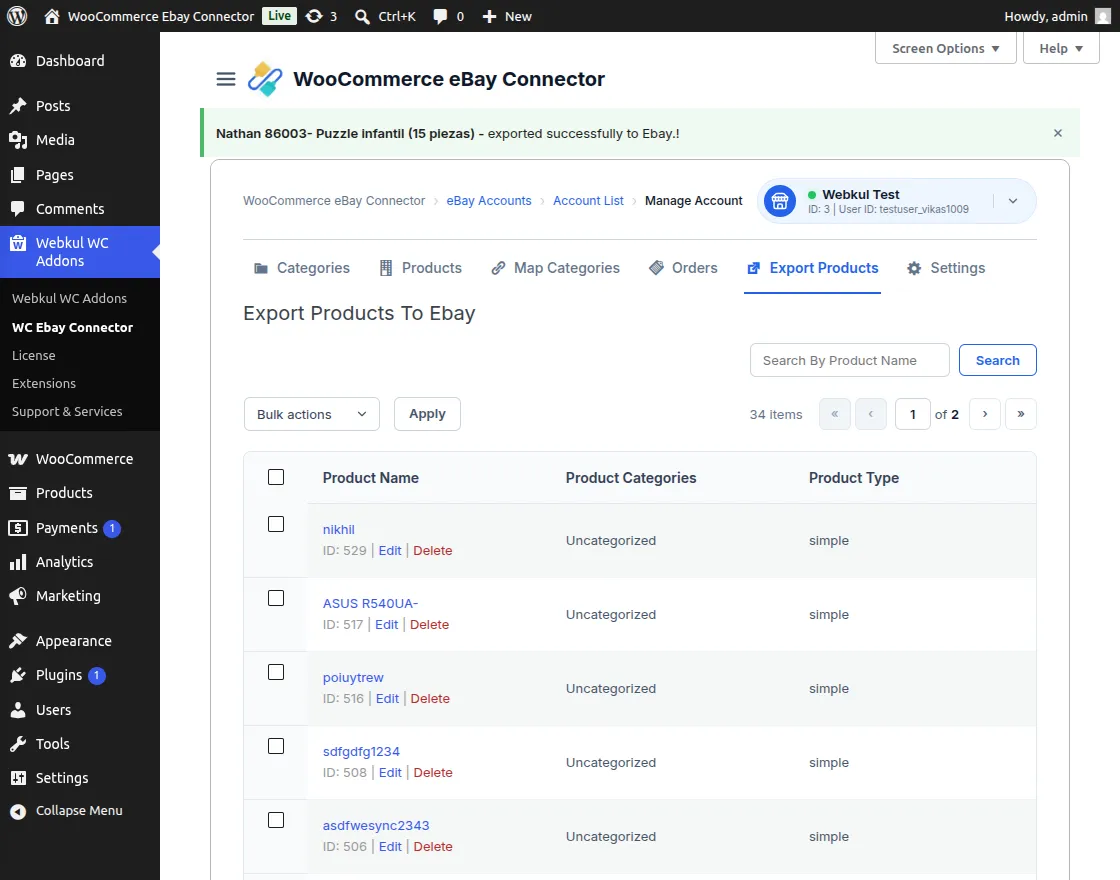Click the Appearance brush icon
Image resolution: width=1120 pixels, height=880 pixels.
pos(18,641)
